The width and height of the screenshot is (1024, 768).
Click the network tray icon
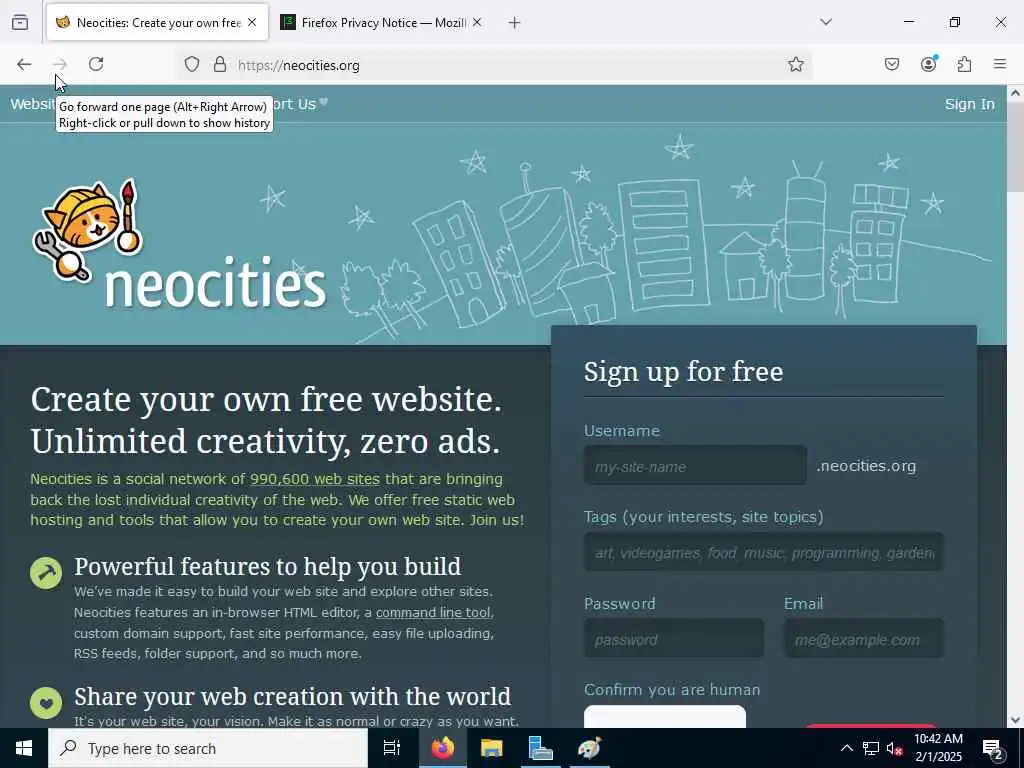click(x=871, y=748)
